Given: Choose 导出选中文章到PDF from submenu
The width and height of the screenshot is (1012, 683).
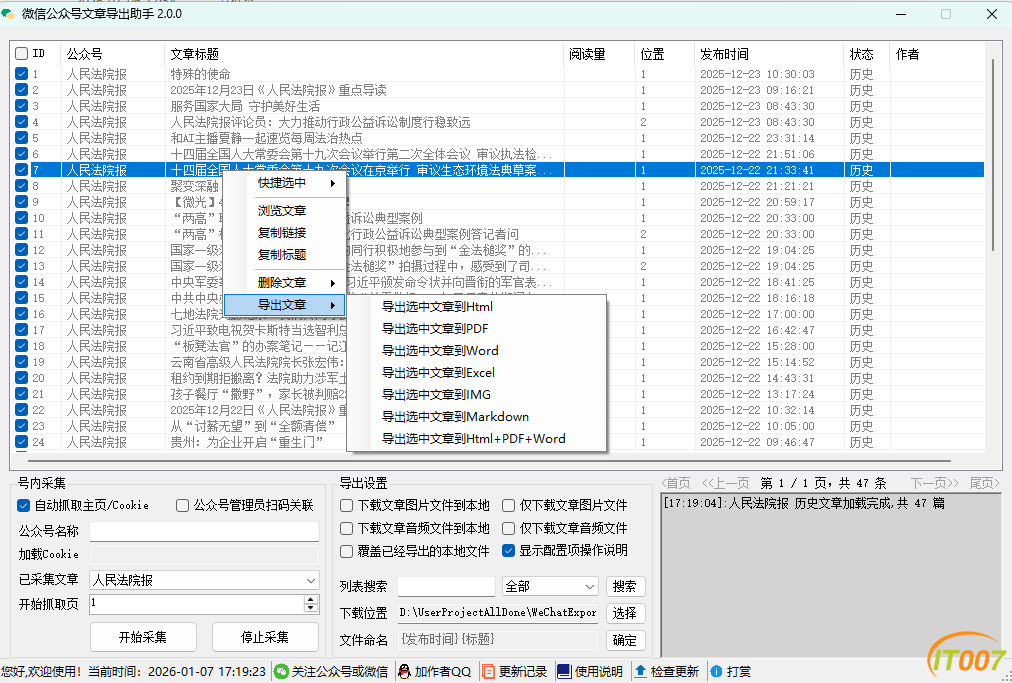Looking at the screenshot, I should tap(435, 329).
